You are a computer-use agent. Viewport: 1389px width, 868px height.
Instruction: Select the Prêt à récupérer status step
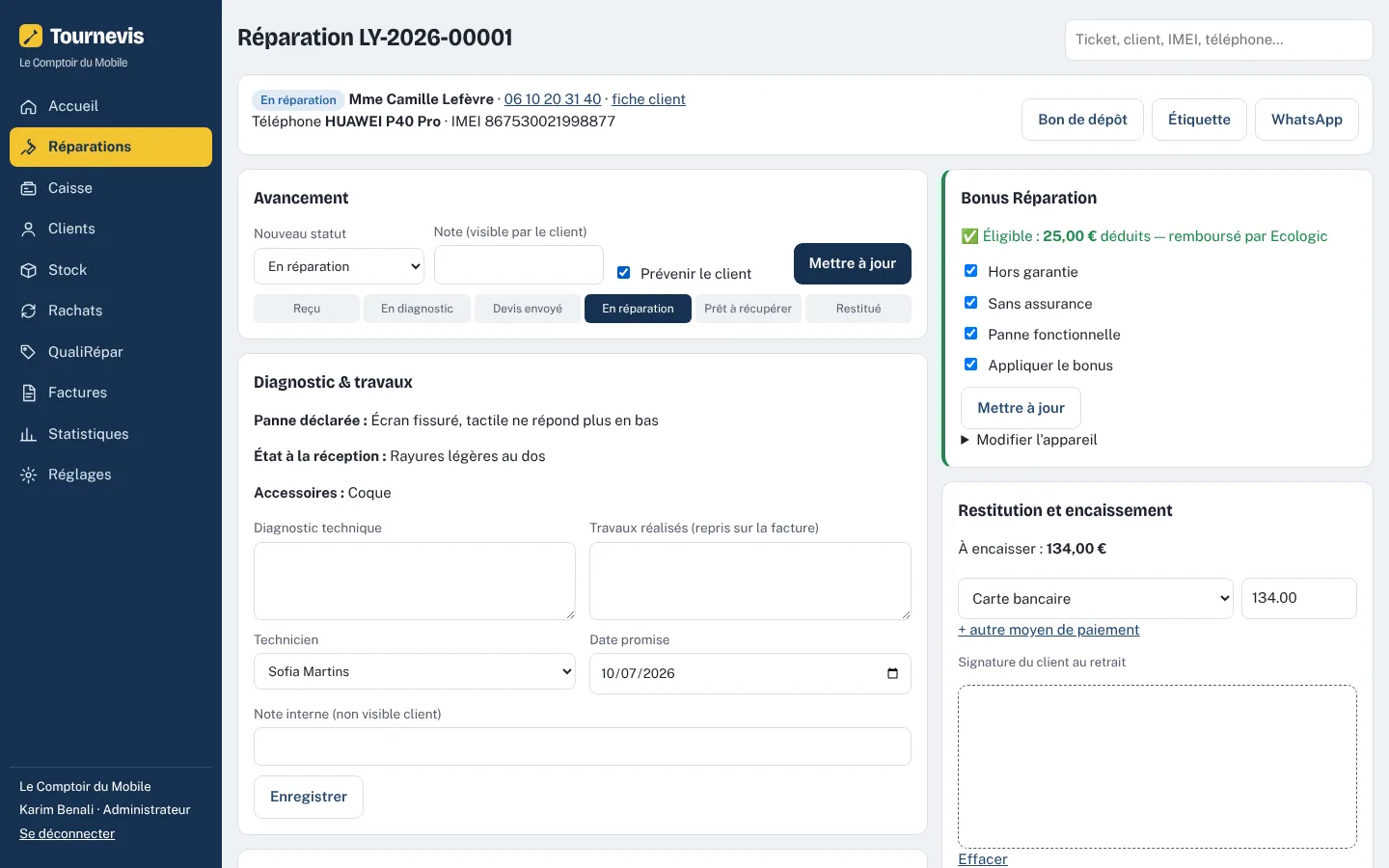pos(749,309)
